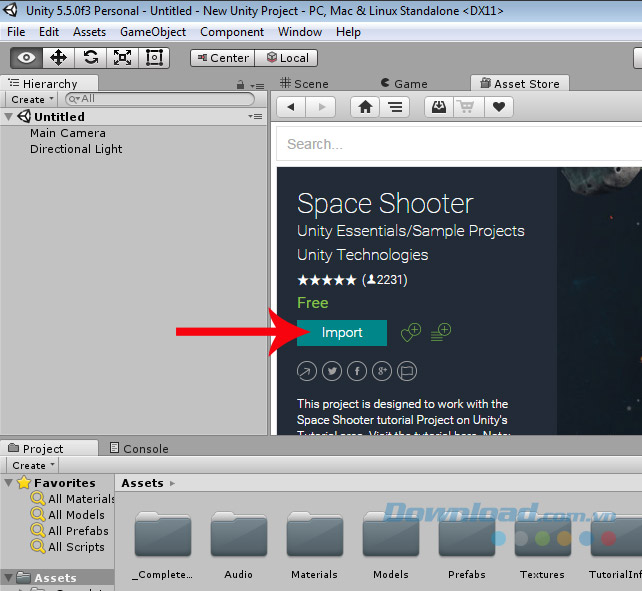Screen dimensions: 642x591
Task: Open the Asset Store wish list heart
Action: tap(498, 107)
